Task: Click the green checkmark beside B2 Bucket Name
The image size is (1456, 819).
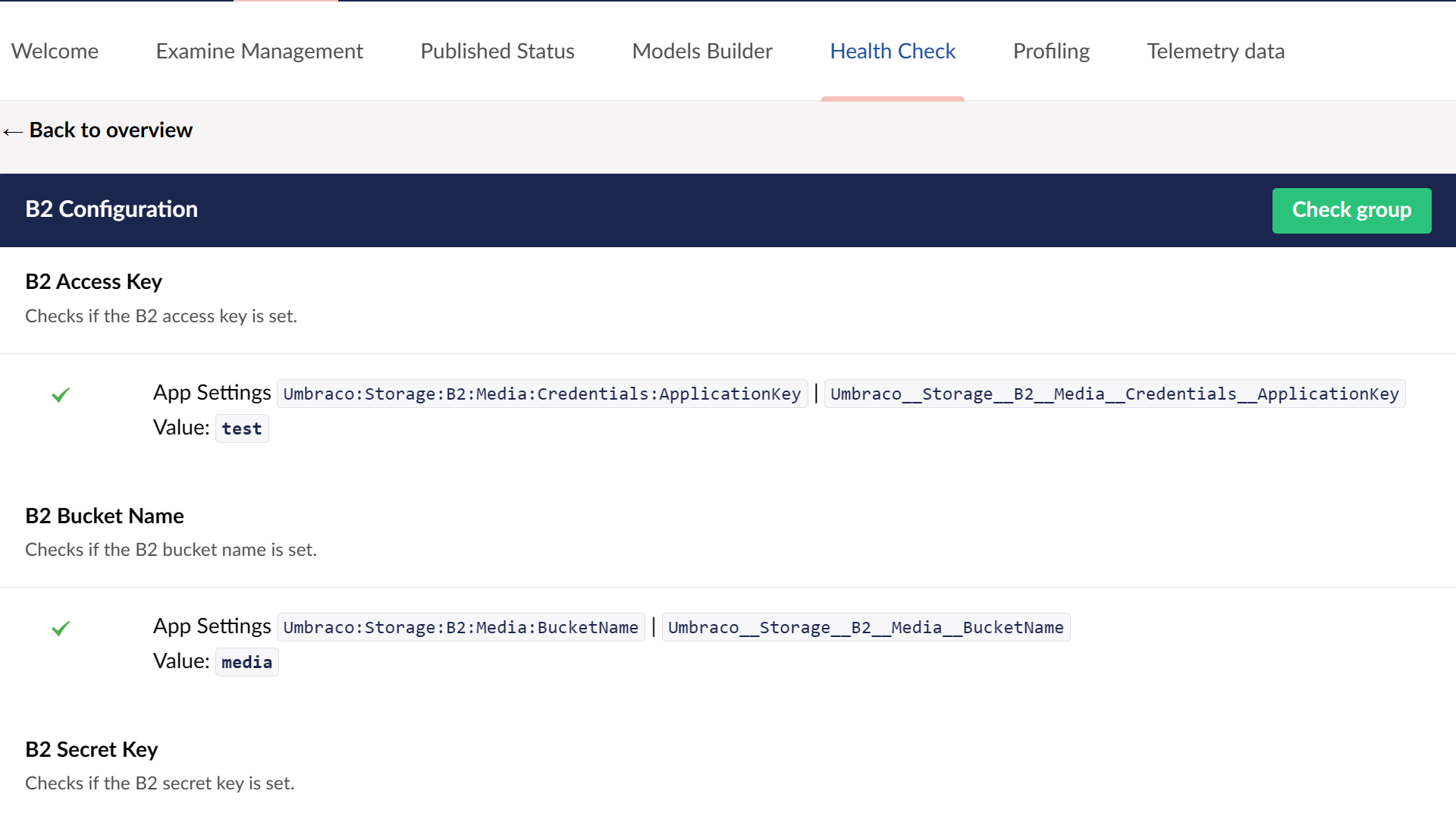Action: [x=61, y=628]
